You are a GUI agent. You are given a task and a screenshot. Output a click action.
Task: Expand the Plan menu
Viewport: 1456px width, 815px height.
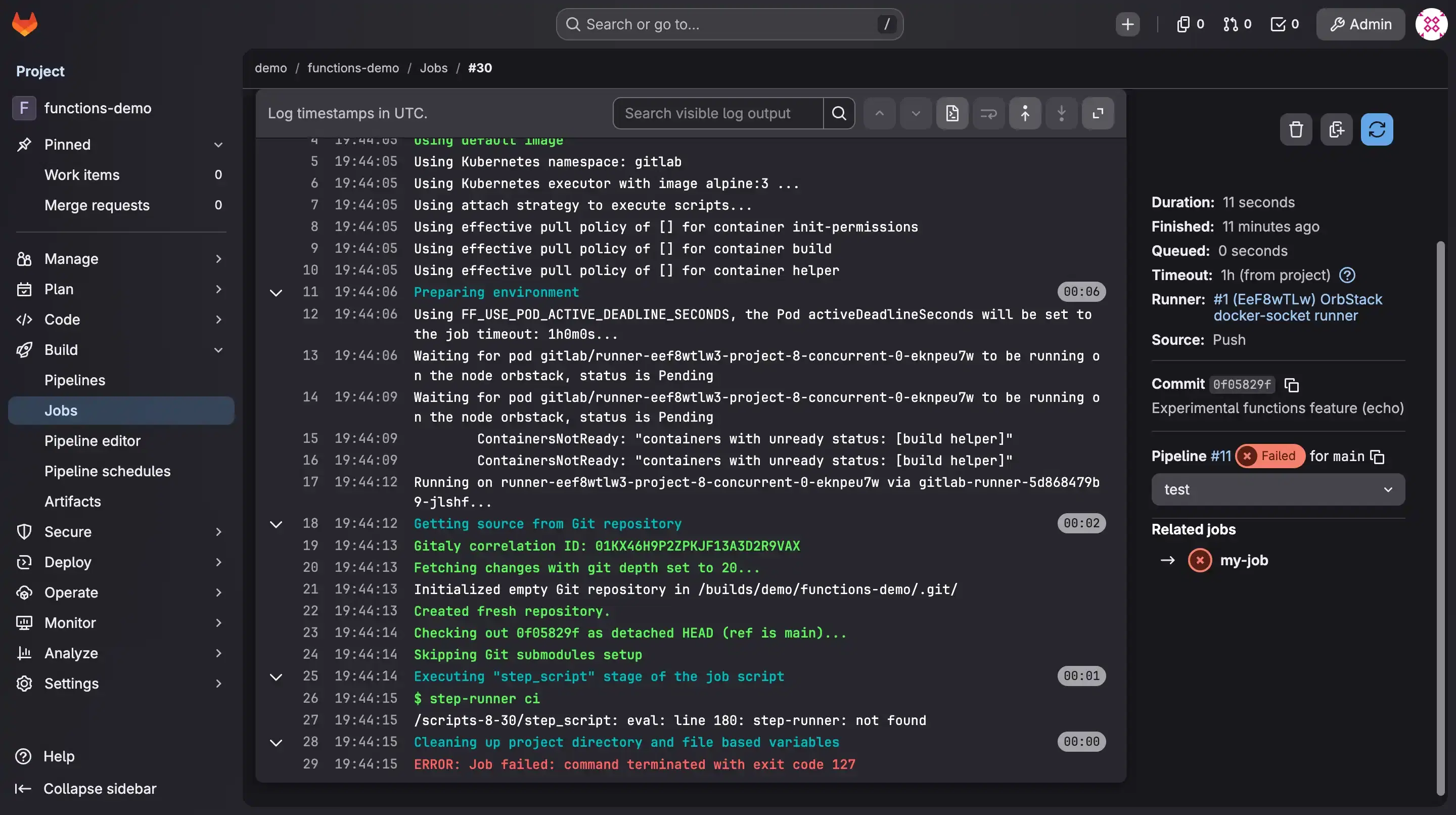tap(121, 289)
